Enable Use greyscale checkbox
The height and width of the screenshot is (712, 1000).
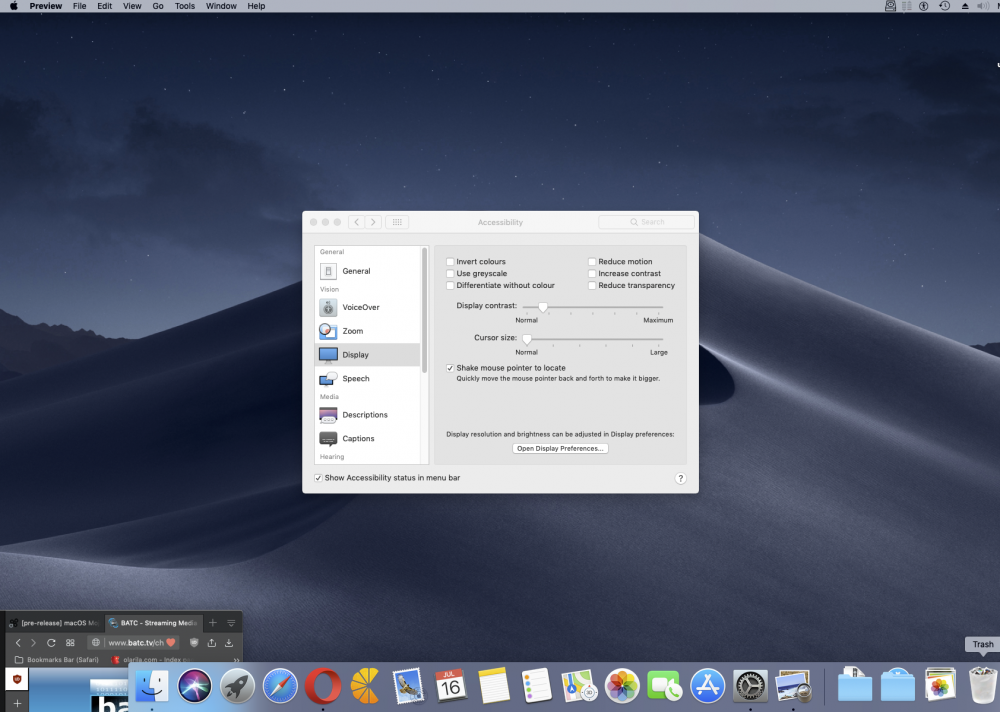point(450,274)
